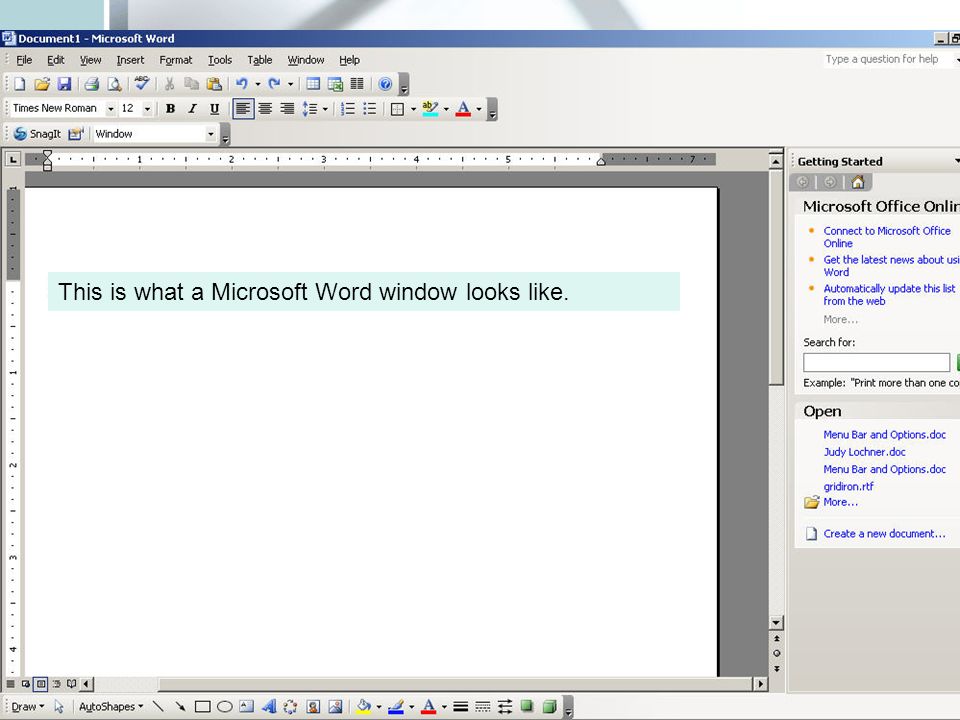Open Microsoft Word Help icon

click(385, 84)
